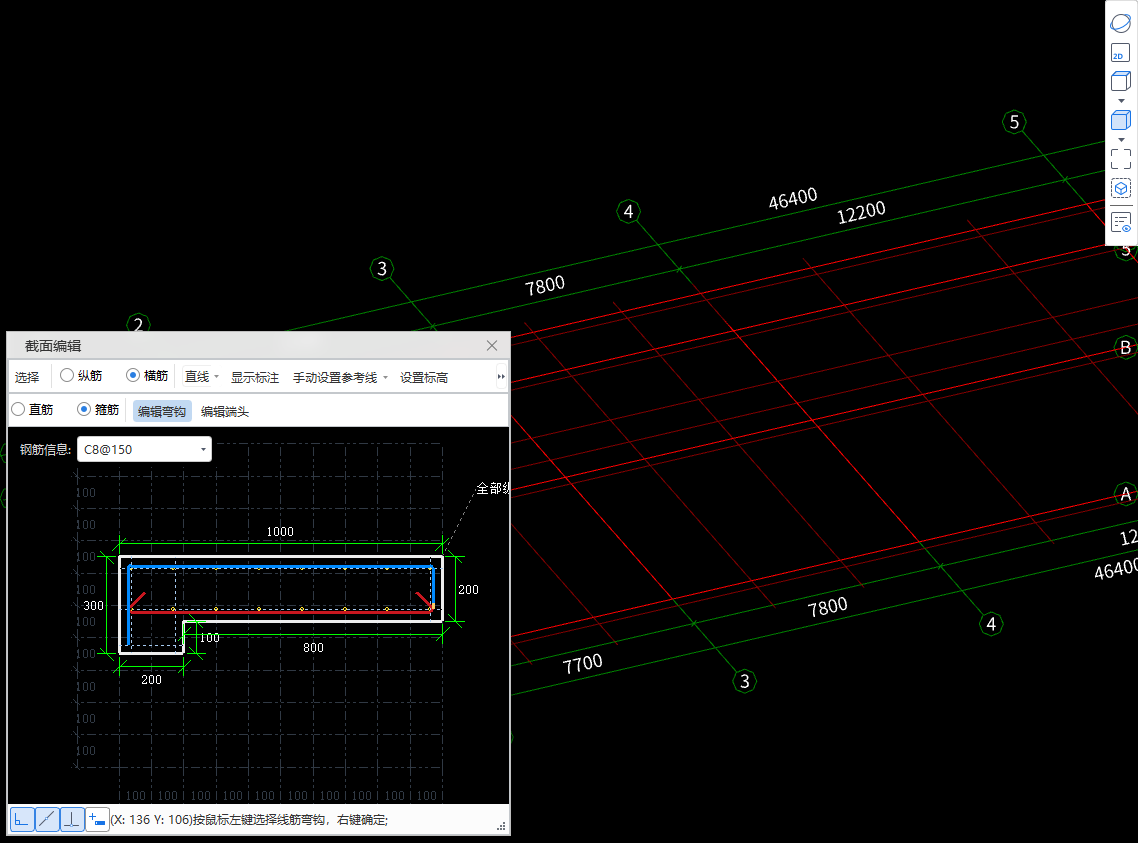The image size is (1138, 843).
Task: Click 设置标高 in the toolbar
Action: (x=424, y=377)
